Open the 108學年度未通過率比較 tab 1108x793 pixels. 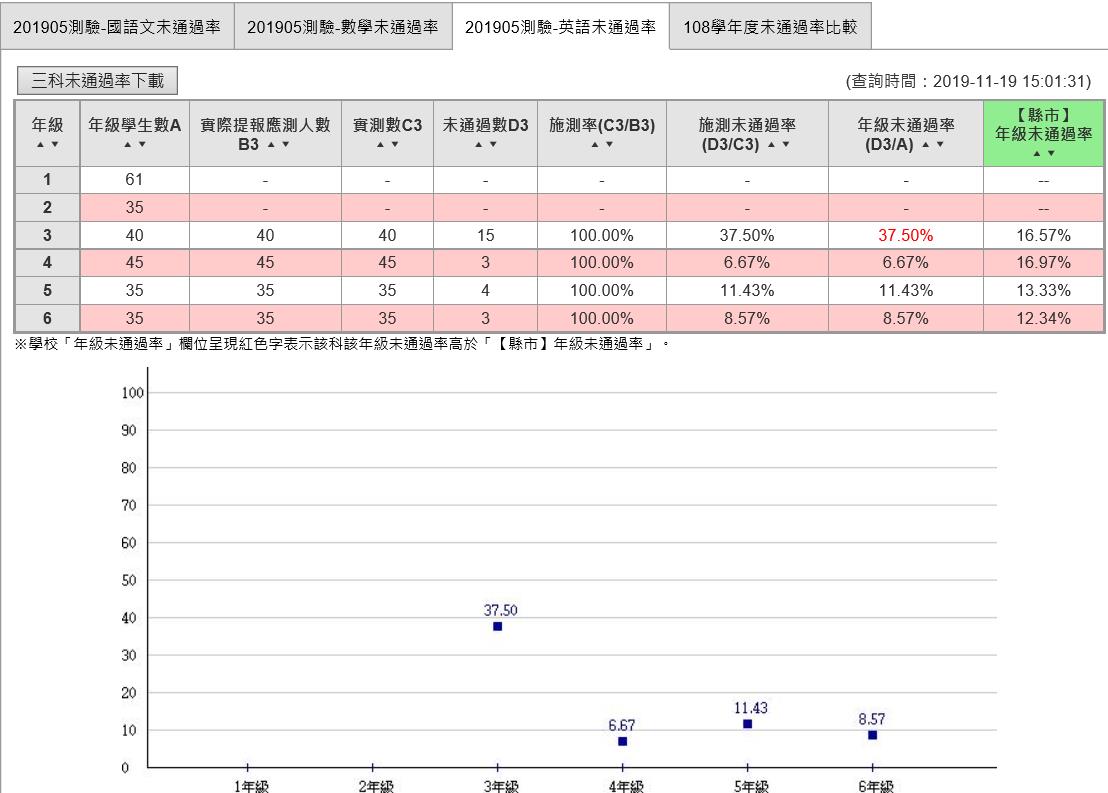770,27
